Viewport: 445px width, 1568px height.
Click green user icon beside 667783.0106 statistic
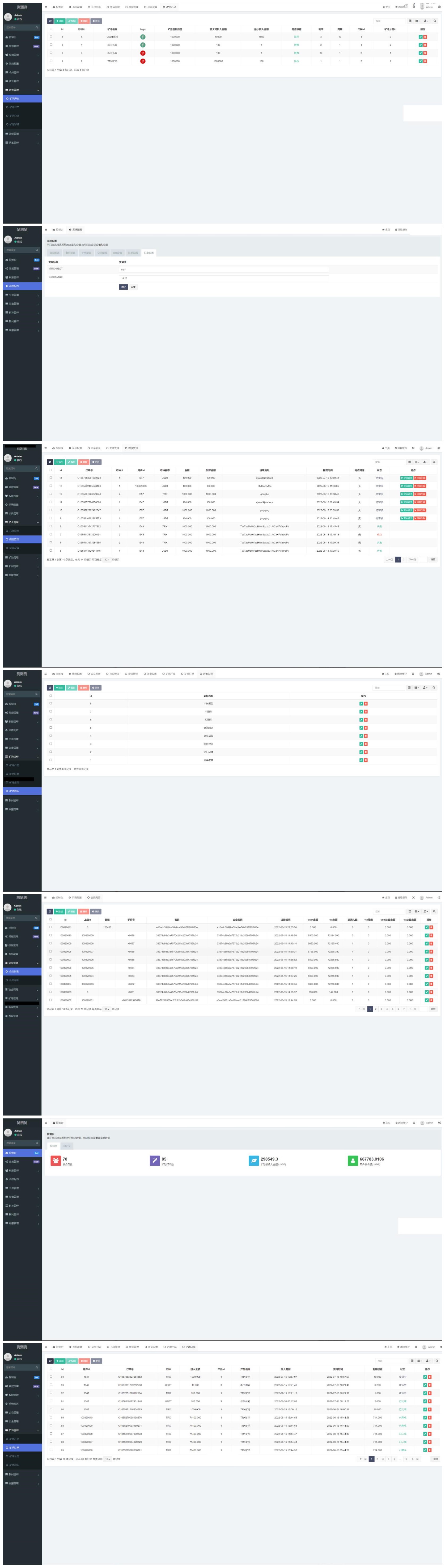pos(353,1161)
